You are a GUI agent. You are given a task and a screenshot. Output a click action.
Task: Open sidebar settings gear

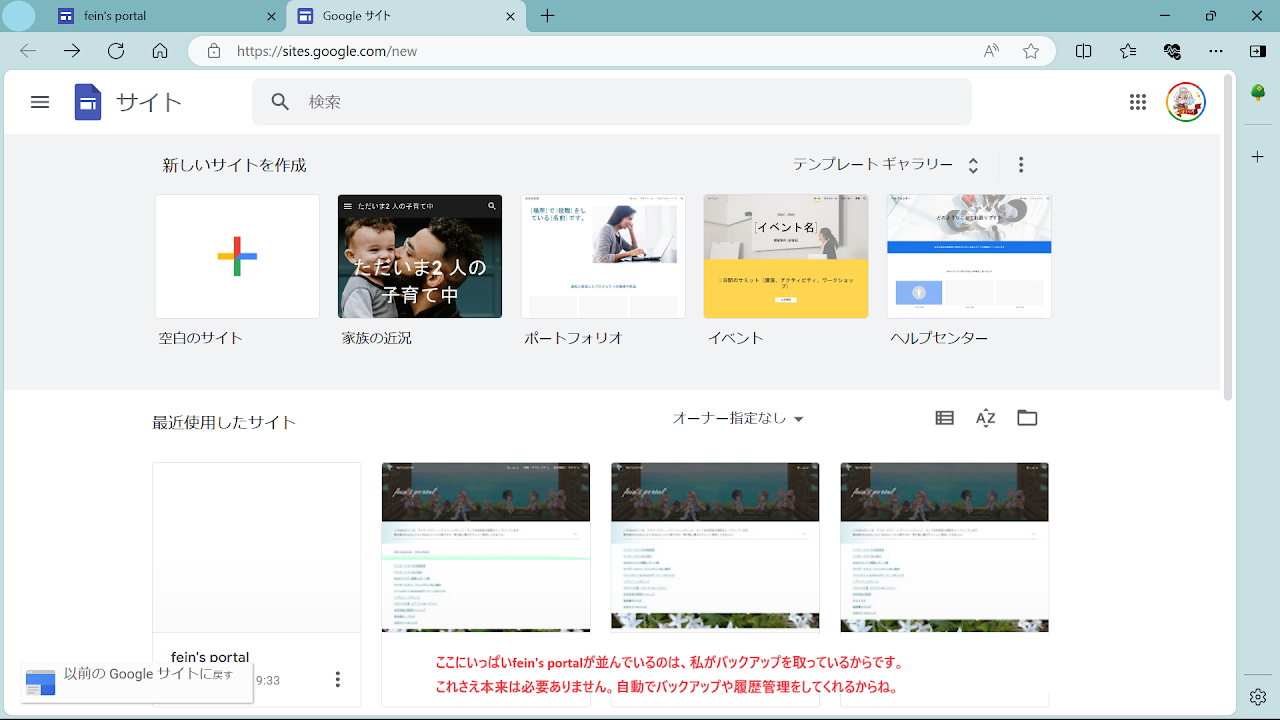pyautogui.click(x=1259, y=696)
